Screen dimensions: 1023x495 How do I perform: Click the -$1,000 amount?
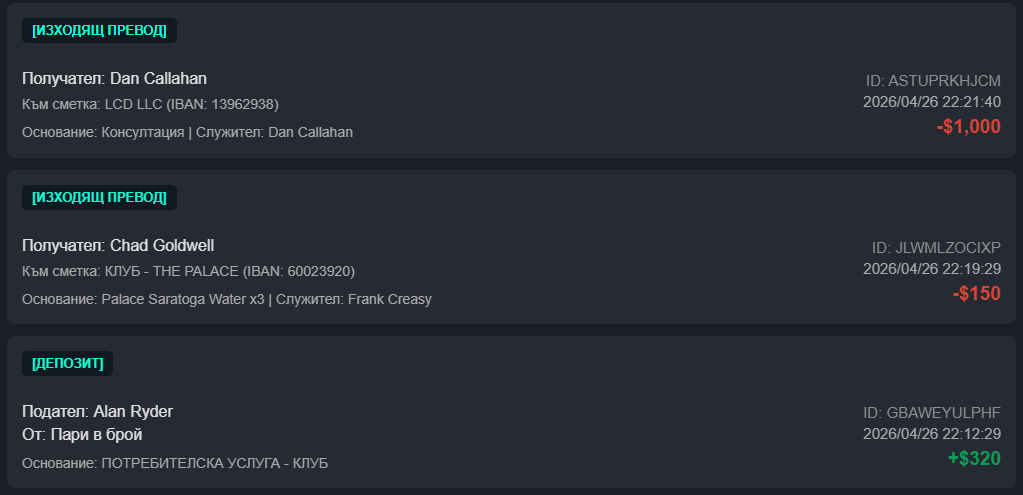pyautogui.click(x=968, y=127)
